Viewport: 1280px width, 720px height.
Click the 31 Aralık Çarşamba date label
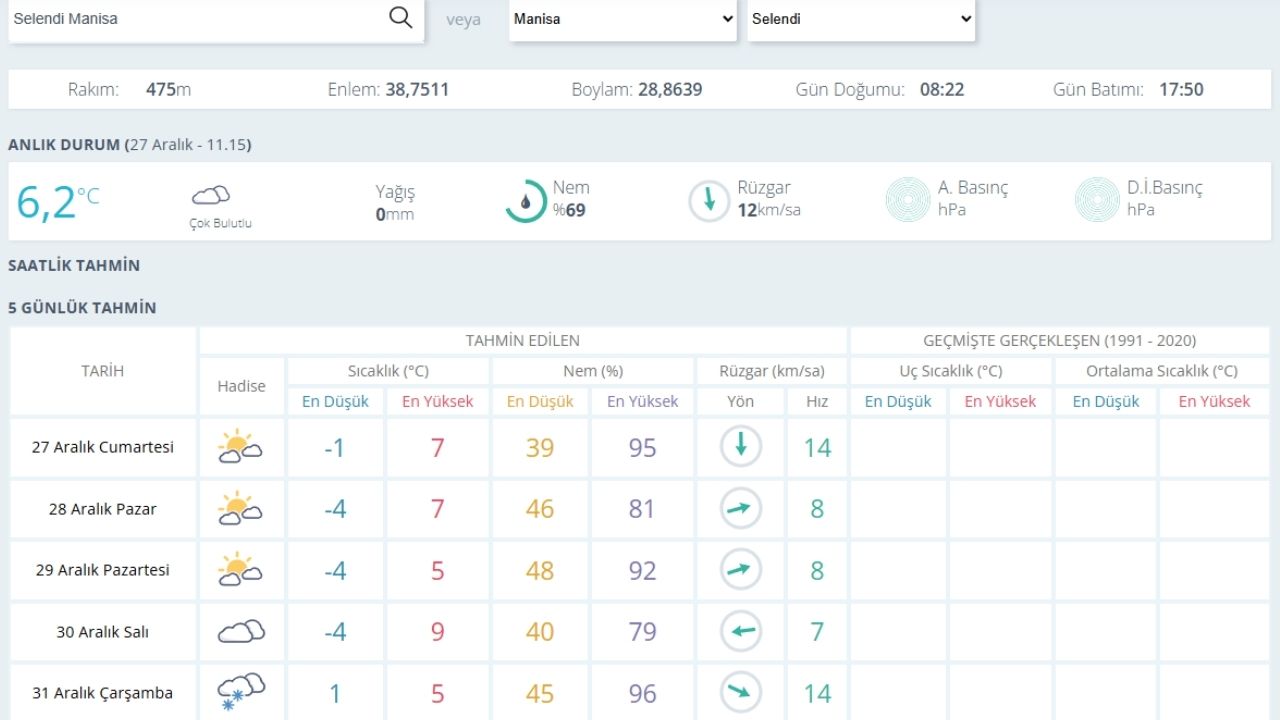click(103, 693)
